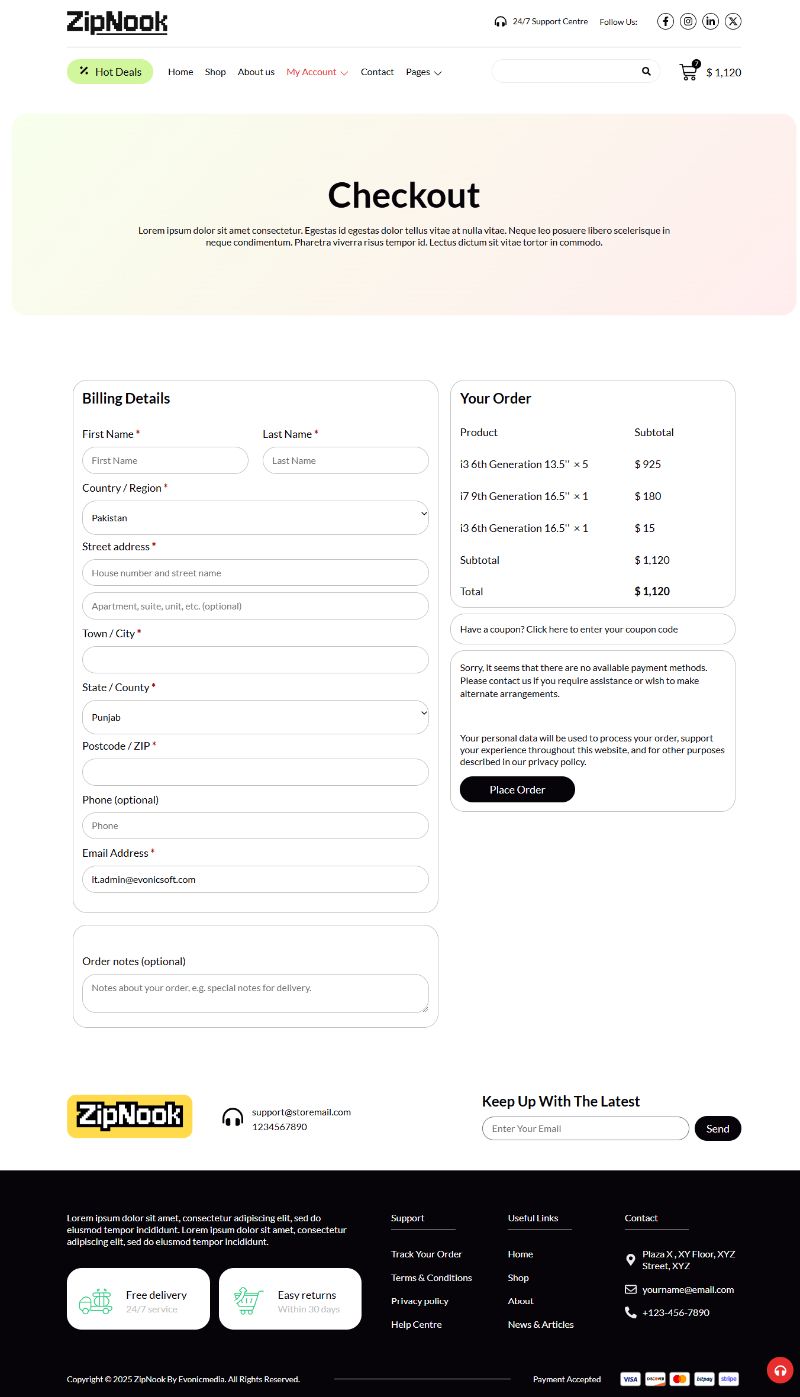Image resolution: width=800 pixels, height=1397 pixels.
Task: Open the Country / Region dropdown
Action: [255, 518]
